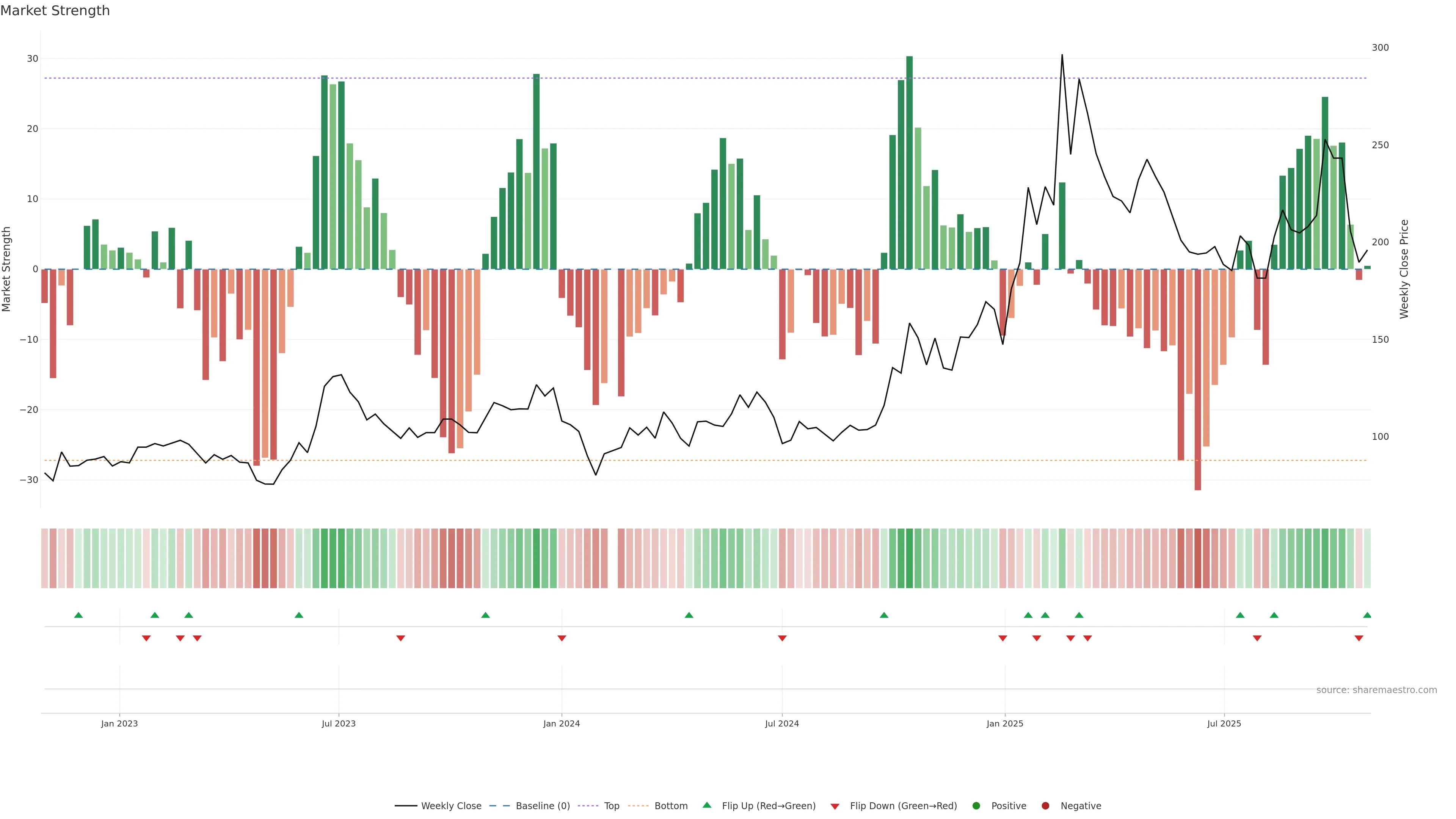Click the Weekly Close Price axis title
The image size is (1456, 819).
coord(1404,269)
